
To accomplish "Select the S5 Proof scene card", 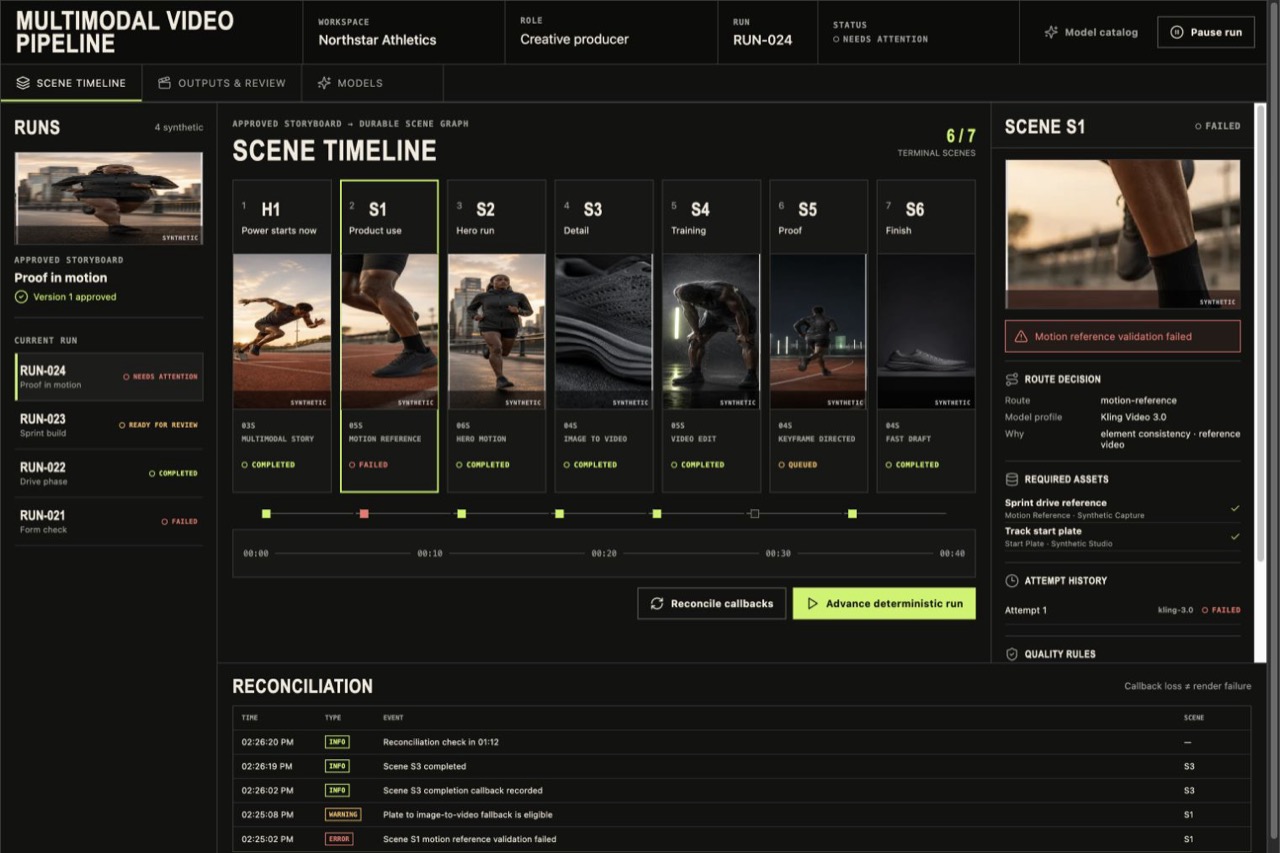I will tap(819, 336).
